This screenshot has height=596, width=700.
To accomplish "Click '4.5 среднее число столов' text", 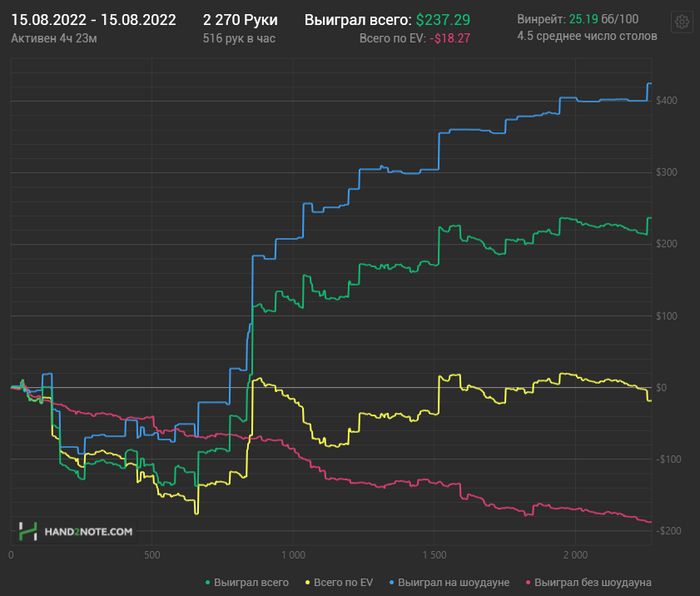I will (x=587, y=36).
